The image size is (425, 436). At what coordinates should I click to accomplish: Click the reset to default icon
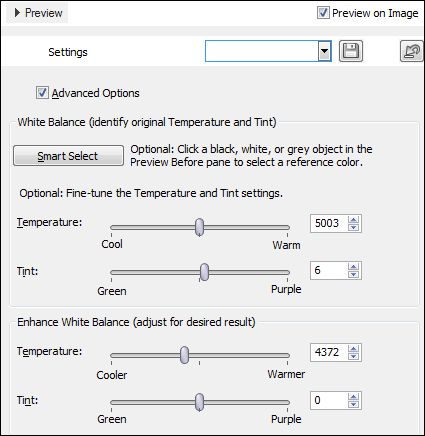click(412, 51)
